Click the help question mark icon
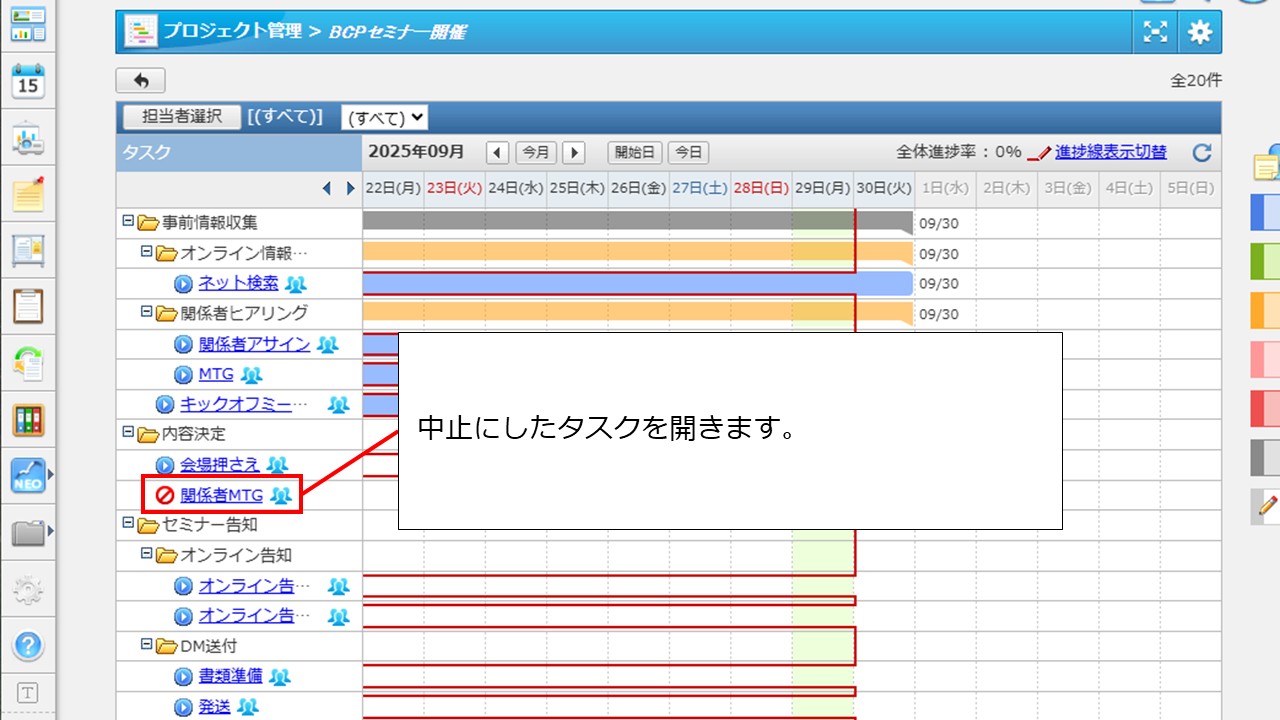 [28, 646]
